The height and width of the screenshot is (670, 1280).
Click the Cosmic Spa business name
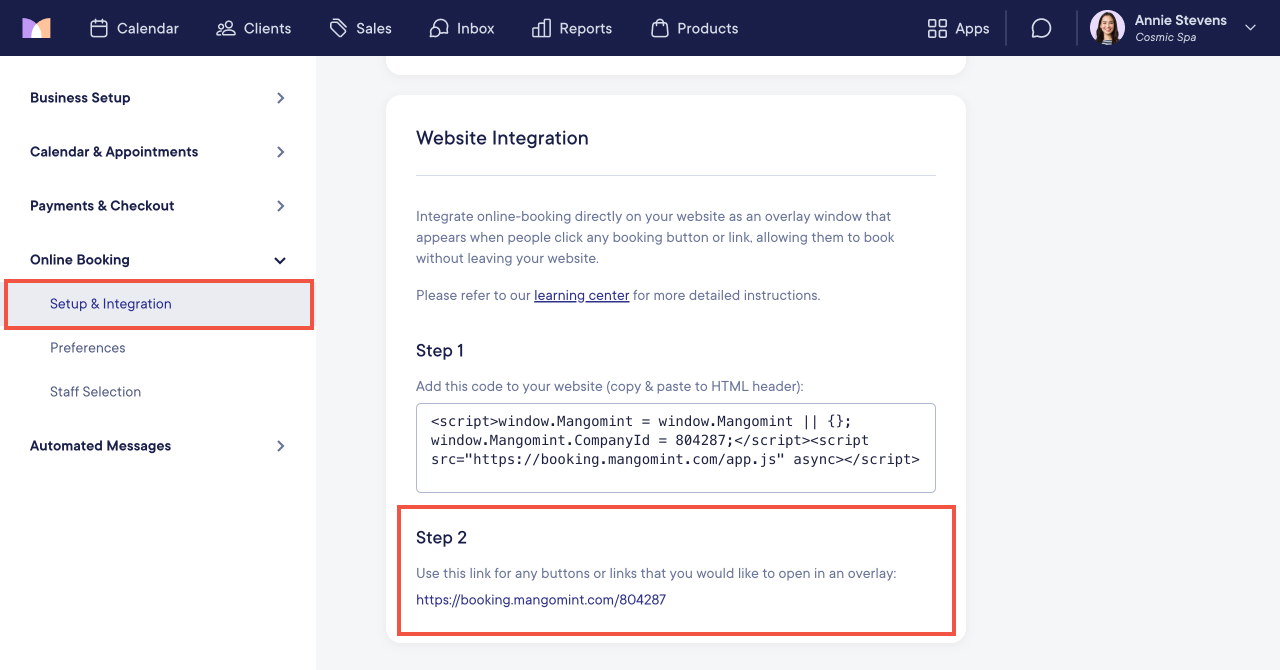pos(1166,38)
